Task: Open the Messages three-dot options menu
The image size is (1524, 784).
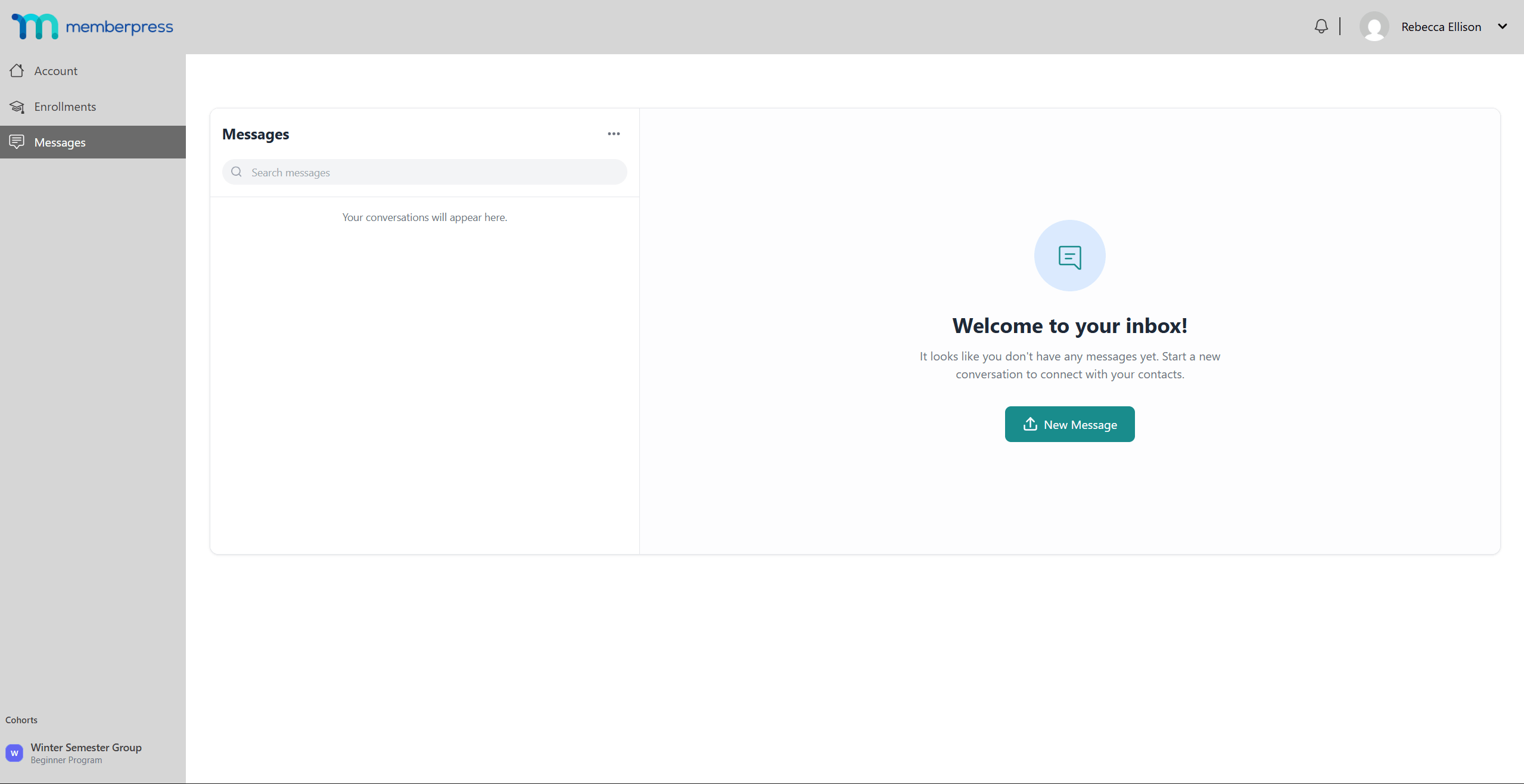Action: 614,134
